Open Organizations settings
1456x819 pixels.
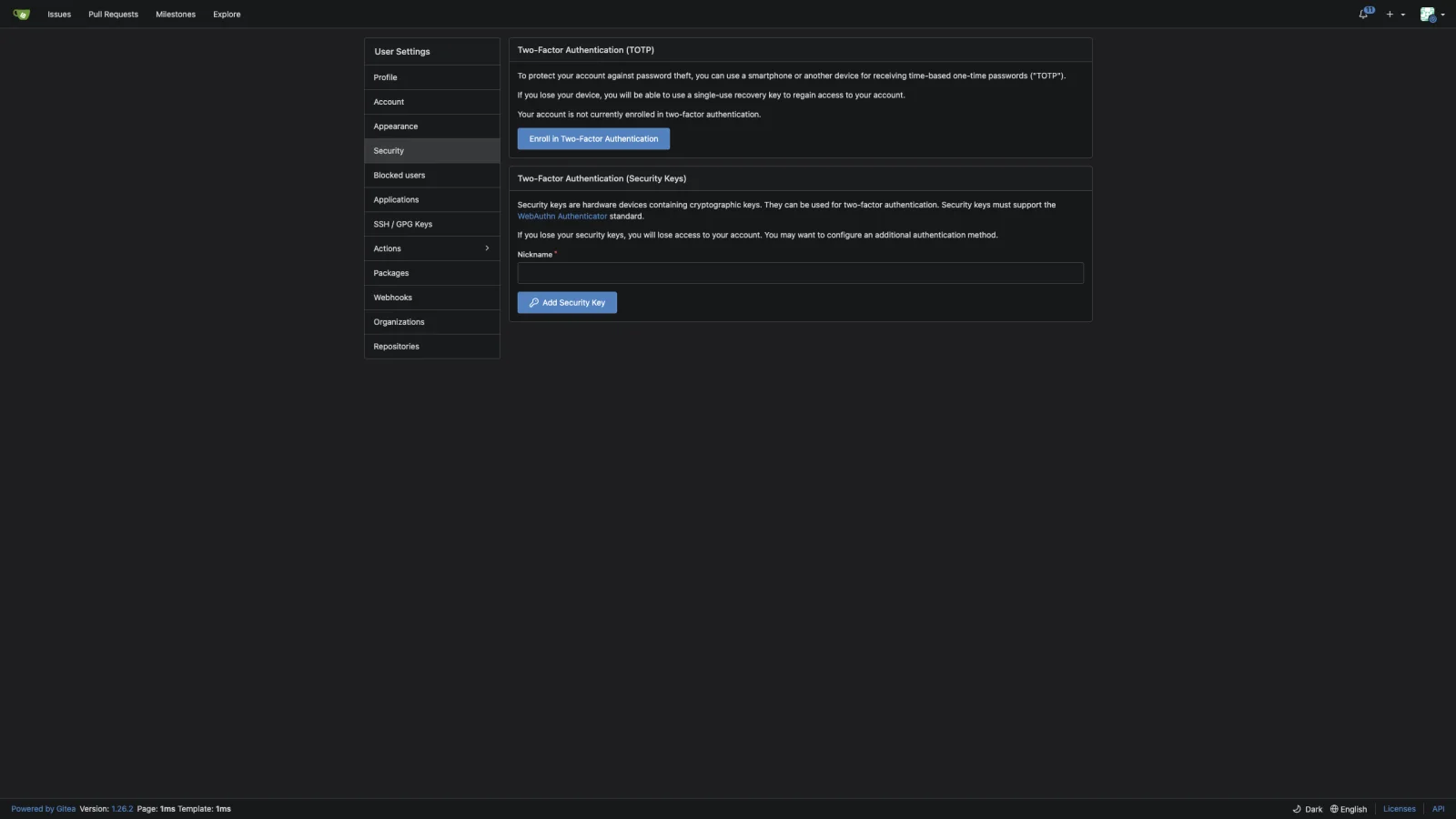coord(432,322)
